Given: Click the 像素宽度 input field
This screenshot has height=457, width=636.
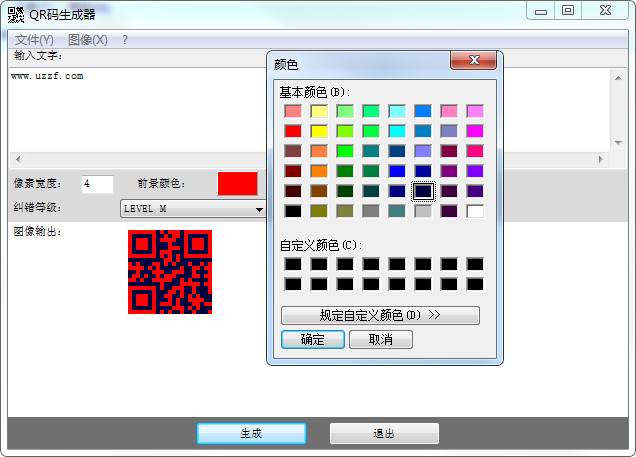Looking at the screenshot, I should (97, 184).
